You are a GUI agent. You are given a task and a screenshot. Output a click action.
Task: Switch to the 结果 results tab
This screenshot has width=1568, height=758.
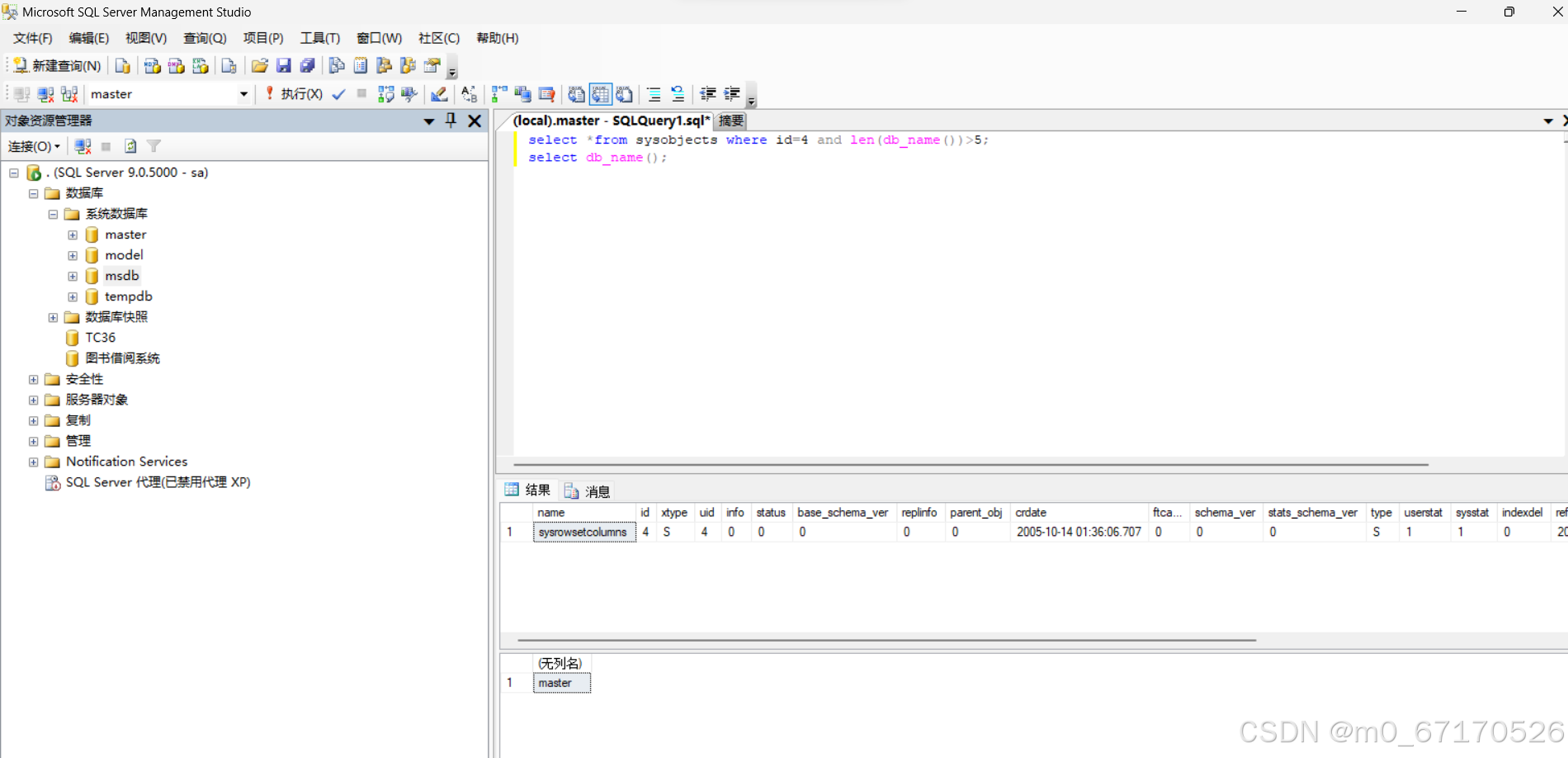(528, 490)
